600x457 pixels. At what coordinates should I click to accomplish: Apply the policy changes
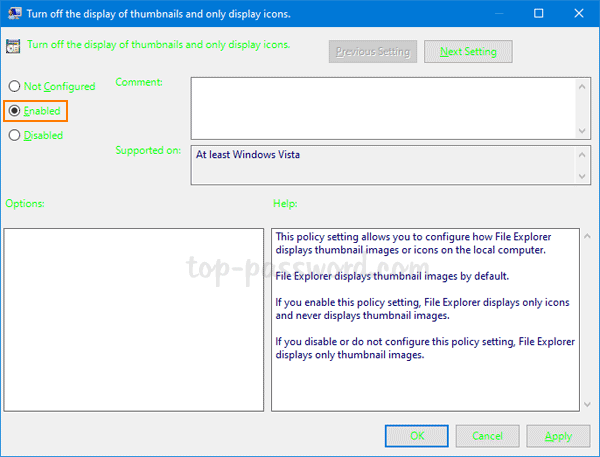pos(558,436)
